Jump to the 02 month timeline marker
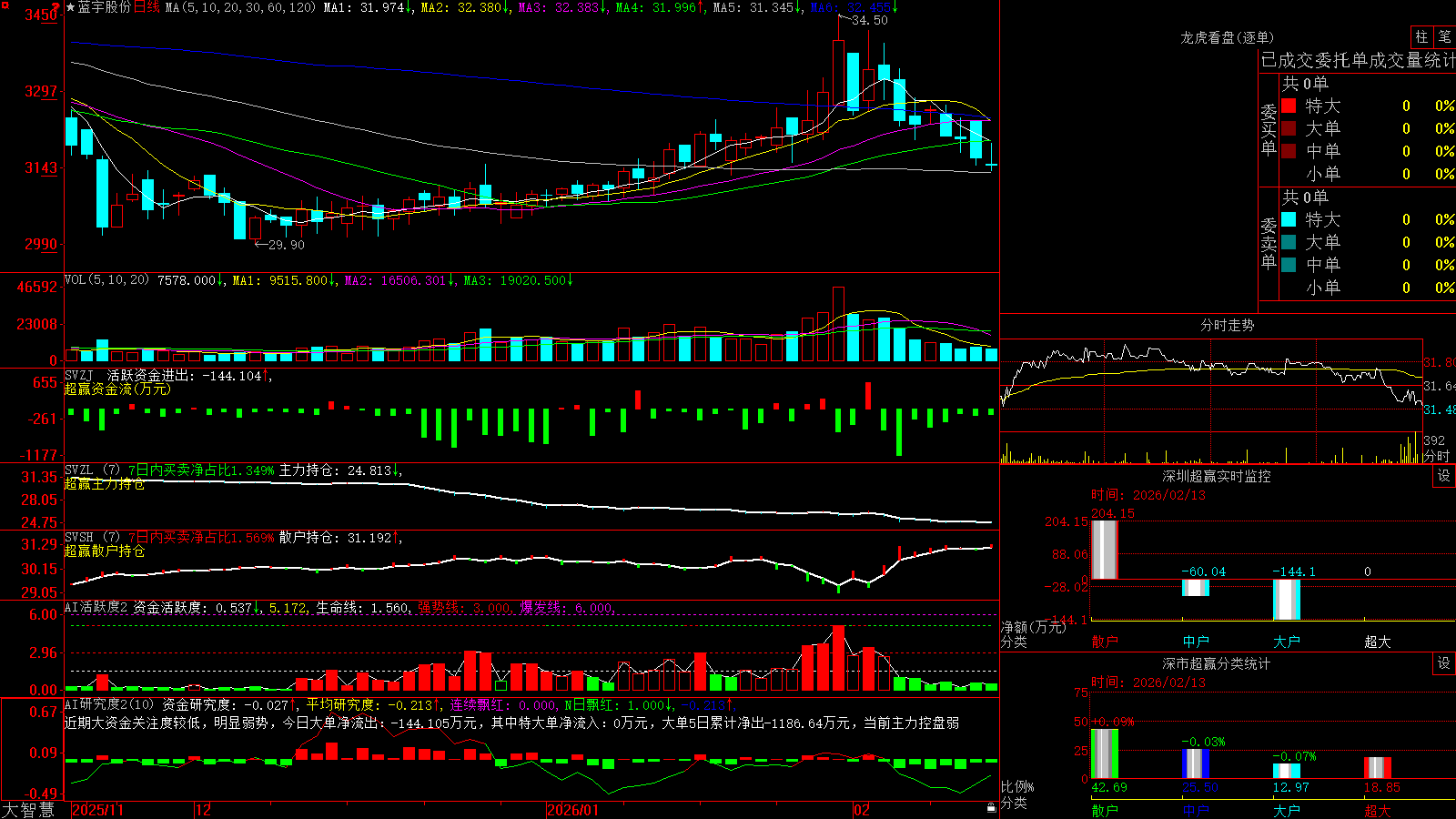This screenshot has width=1456, height=819. click(x=861, y=810)
